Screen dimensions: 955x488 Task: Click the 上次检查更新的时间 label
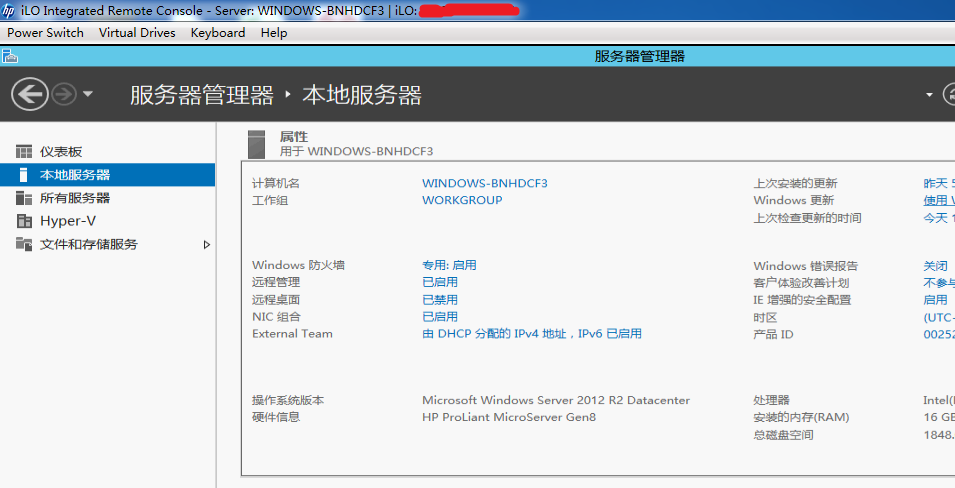(x=808, y=218)
